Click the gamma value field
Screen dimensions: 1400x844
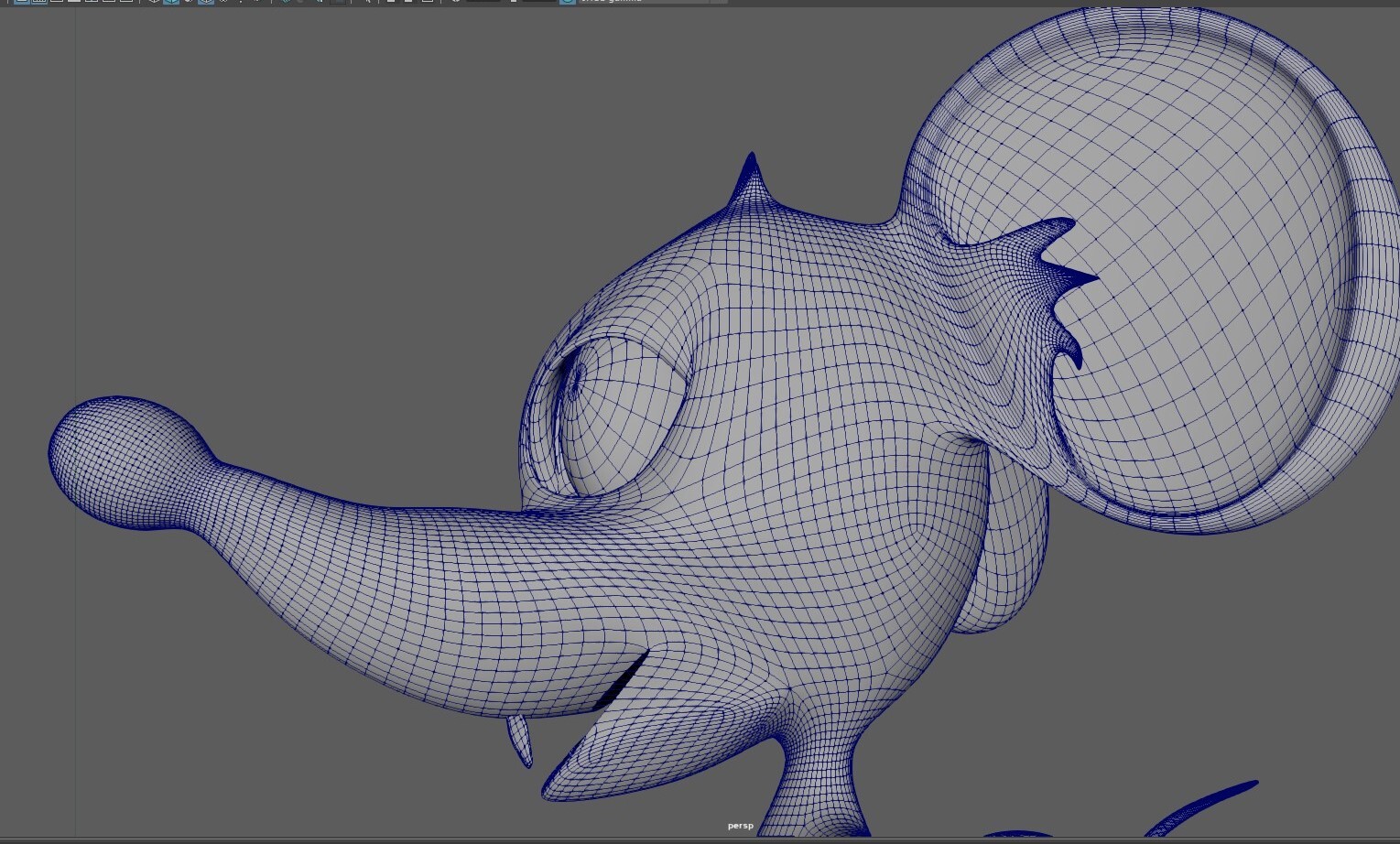pyautogui.click(x=540, y=4)
